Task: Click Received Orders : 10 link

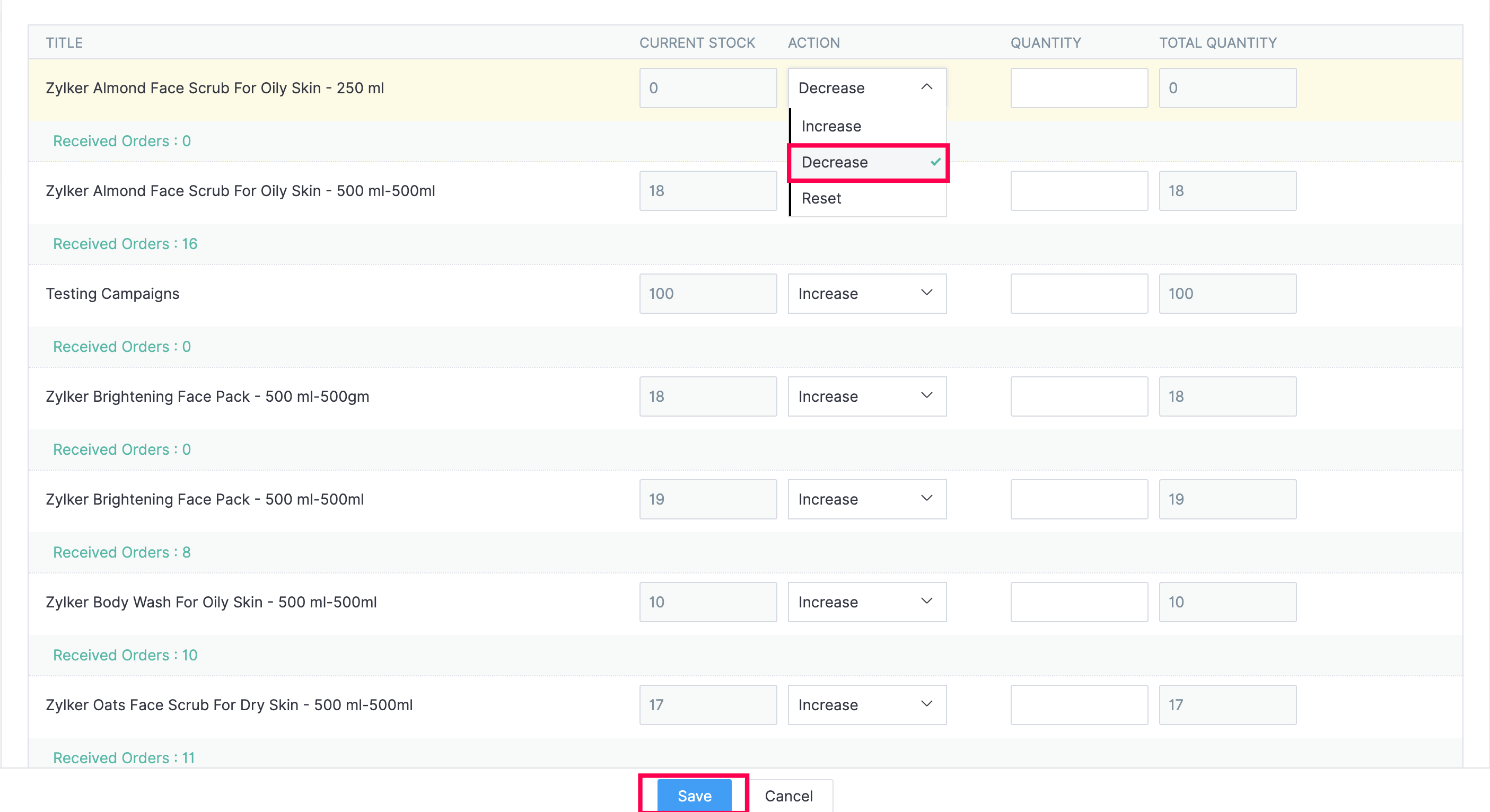Action: pyautogui.click(x=125, y=655)
